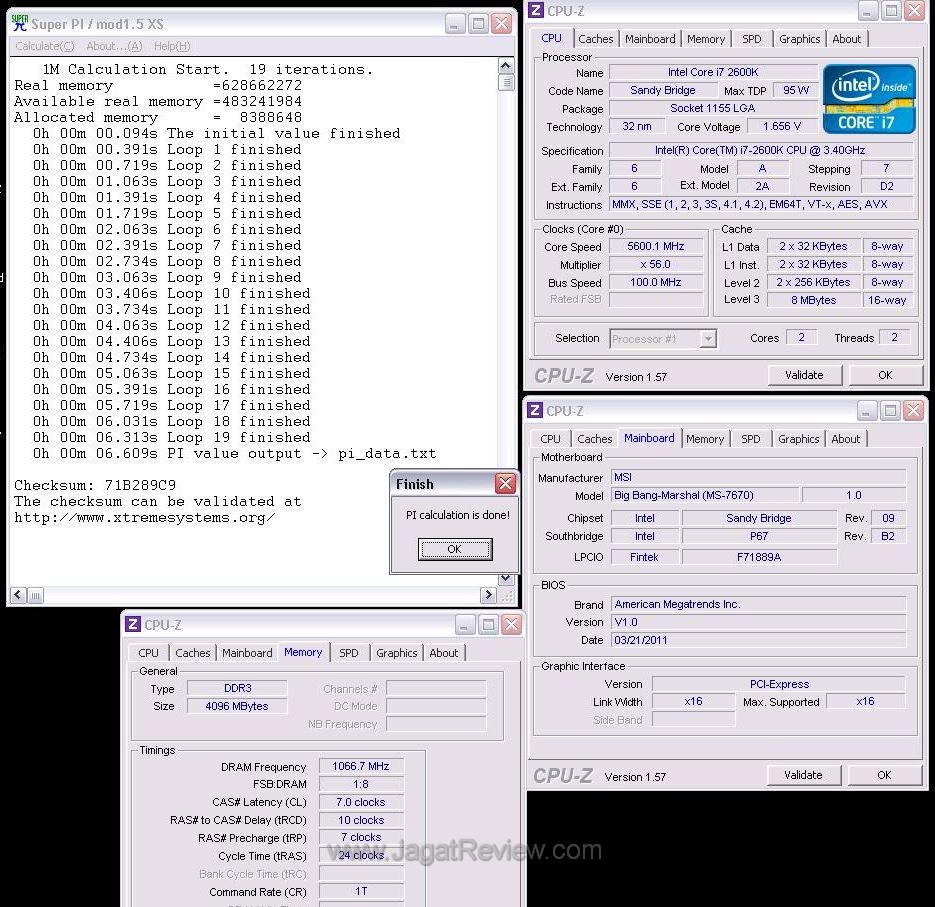This screenshot has height=907, width=935.
Task: Click the DRAM Frequency value field
Action: [x=361, y=766]
